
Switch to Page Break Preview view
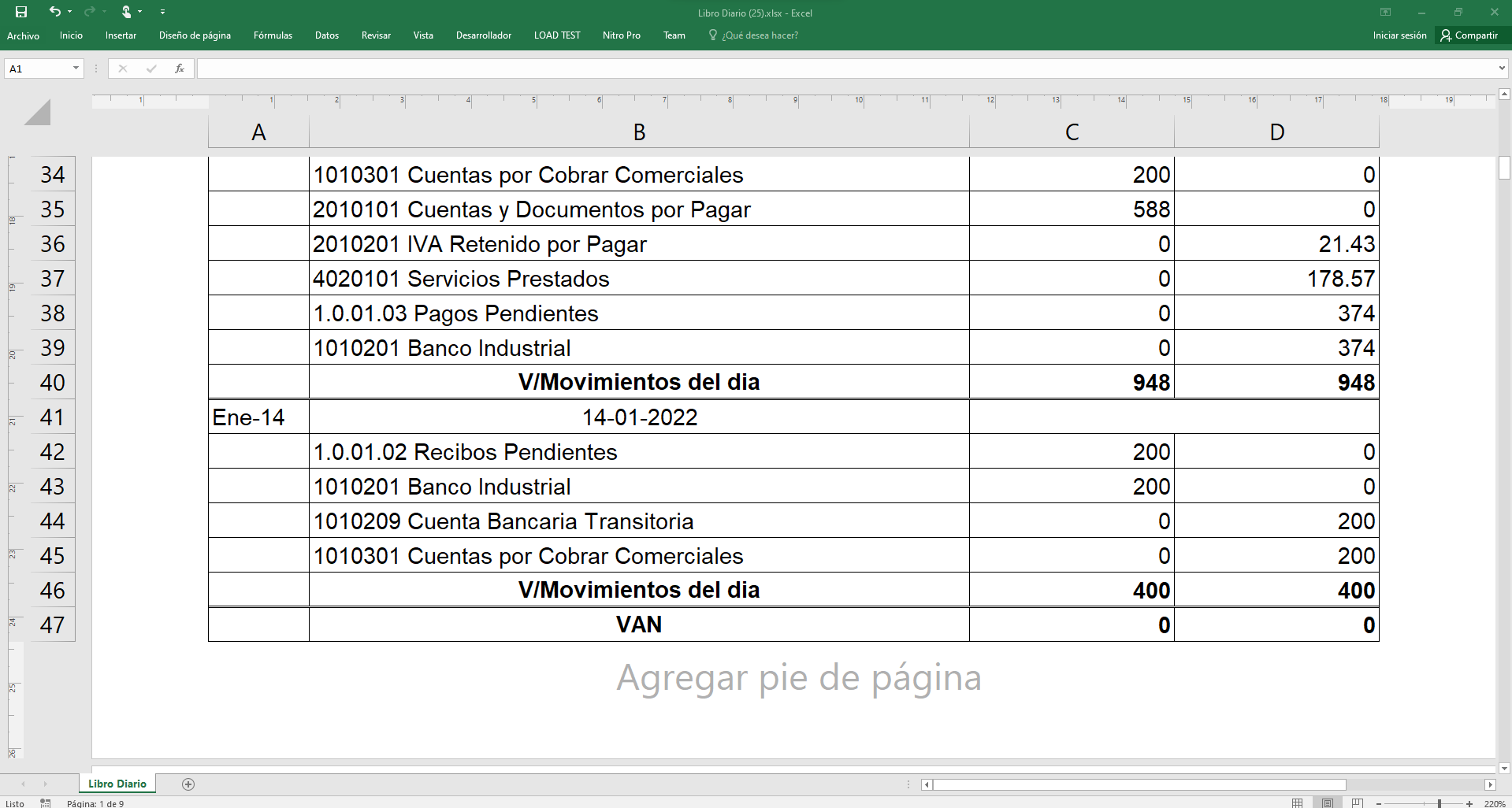click(1357, 803)
